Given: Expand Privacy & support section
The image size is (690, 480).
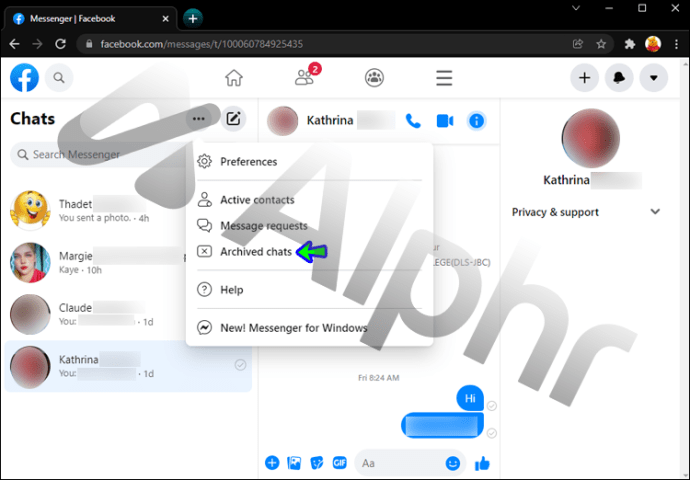Looking at the screenshot, I should tap(586, 212).
